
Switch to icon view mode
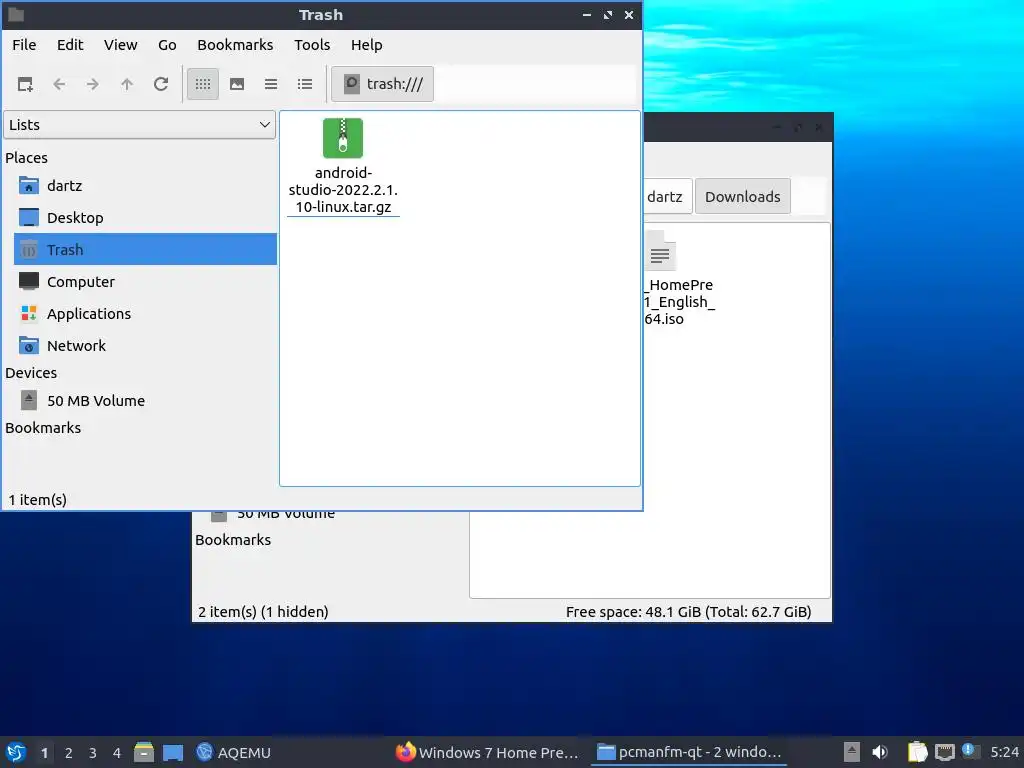tap(203, 84)
